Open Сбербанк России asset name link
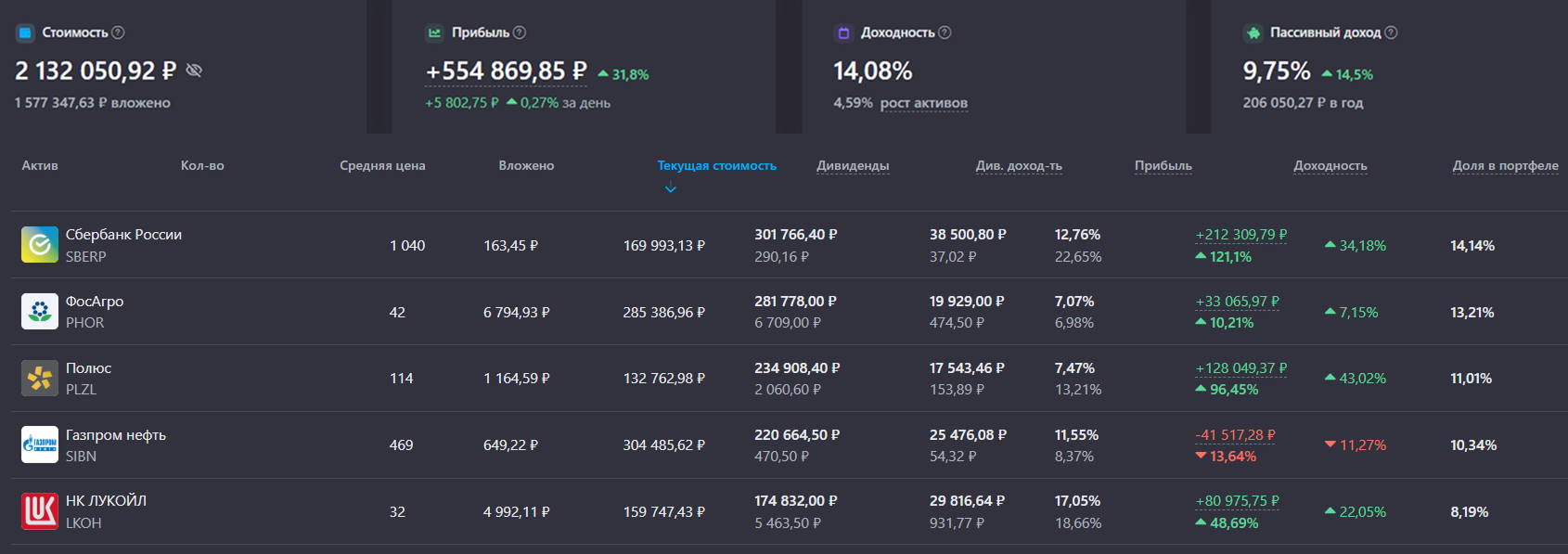The height and width of the screenshot is (554, 1568). pyautogui.click(x=123, y=235)
